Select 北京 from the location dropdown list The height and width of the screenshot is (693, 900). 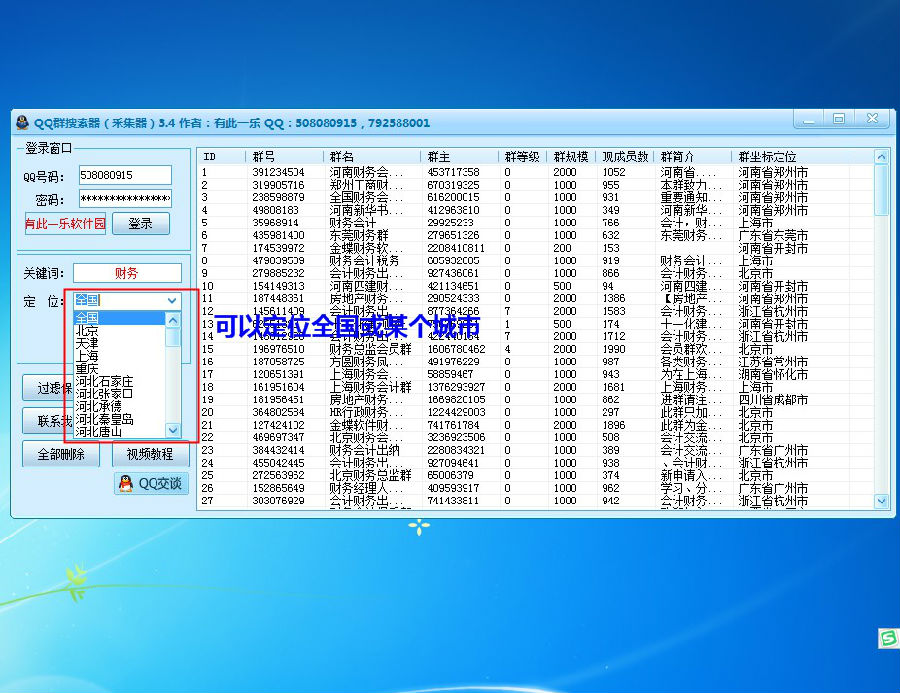pos(88,331)
